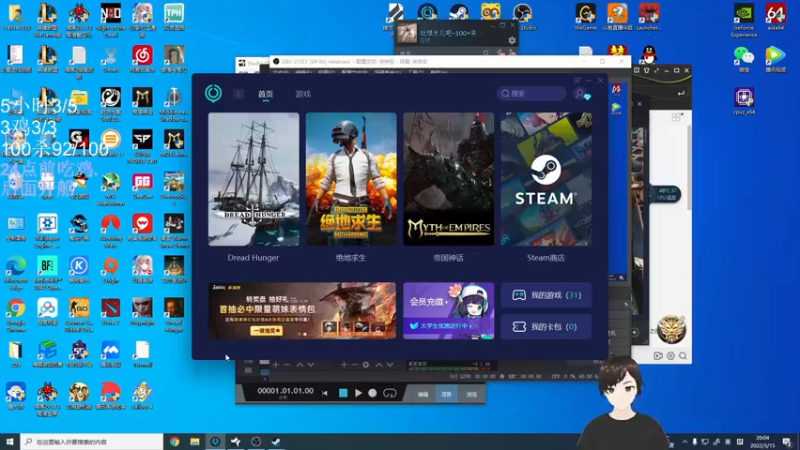Open 我的卡包 (0) card pack

546,327
